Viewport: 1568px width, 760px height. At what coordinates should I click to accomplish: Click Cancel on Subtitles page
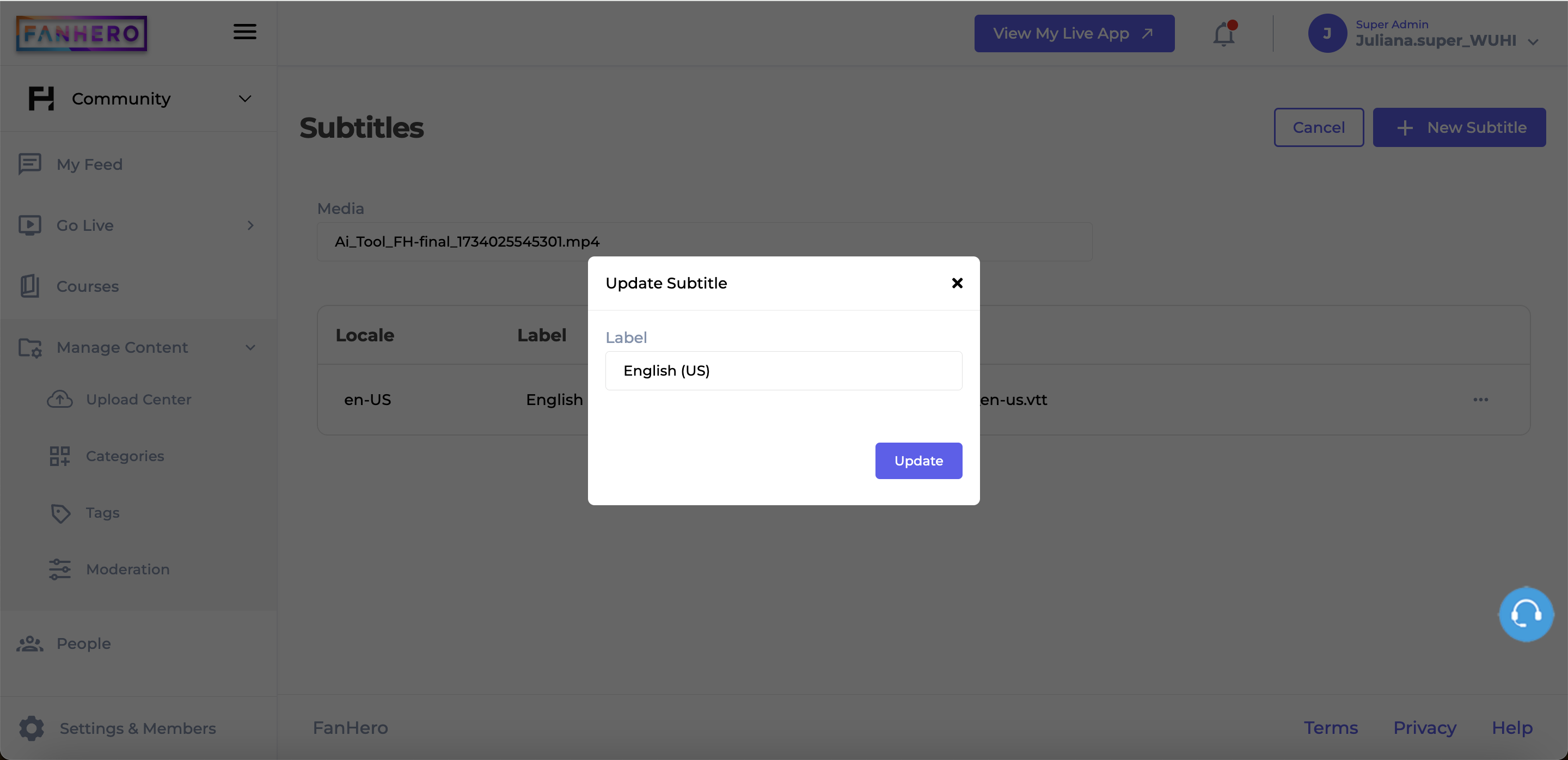point(1319,127)
